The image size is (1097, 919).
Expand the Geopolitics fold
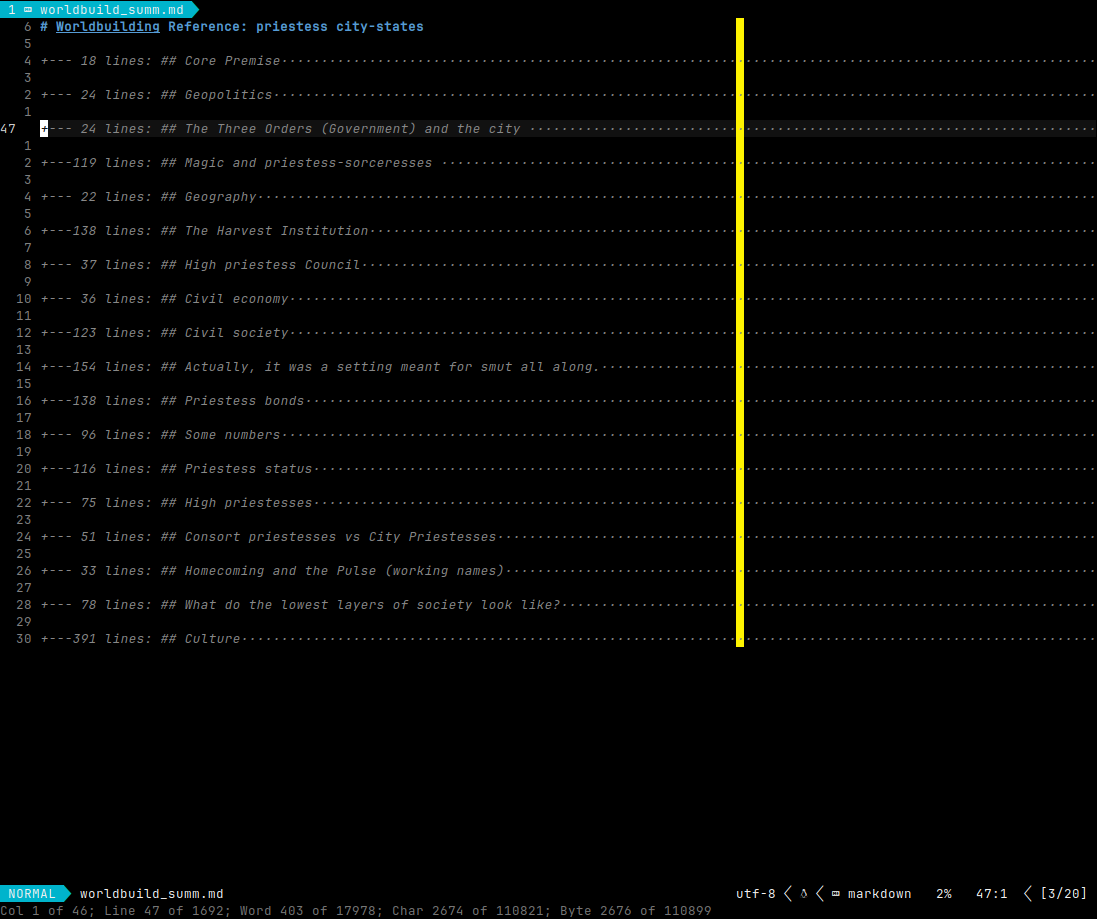pos(568,95)
